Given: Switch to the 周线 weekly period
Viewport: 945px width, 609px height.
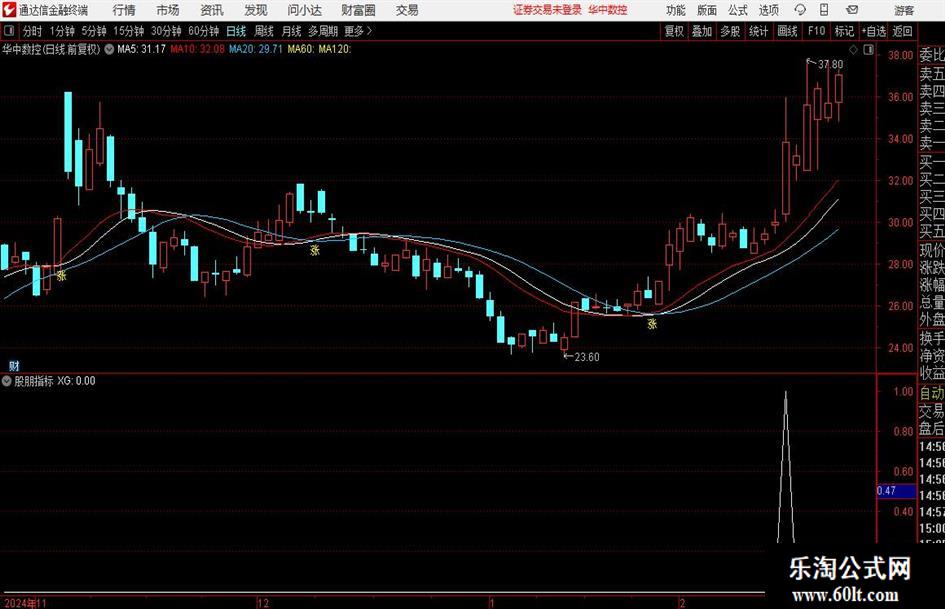Looking at the screenshot, I should coord(263,31).
